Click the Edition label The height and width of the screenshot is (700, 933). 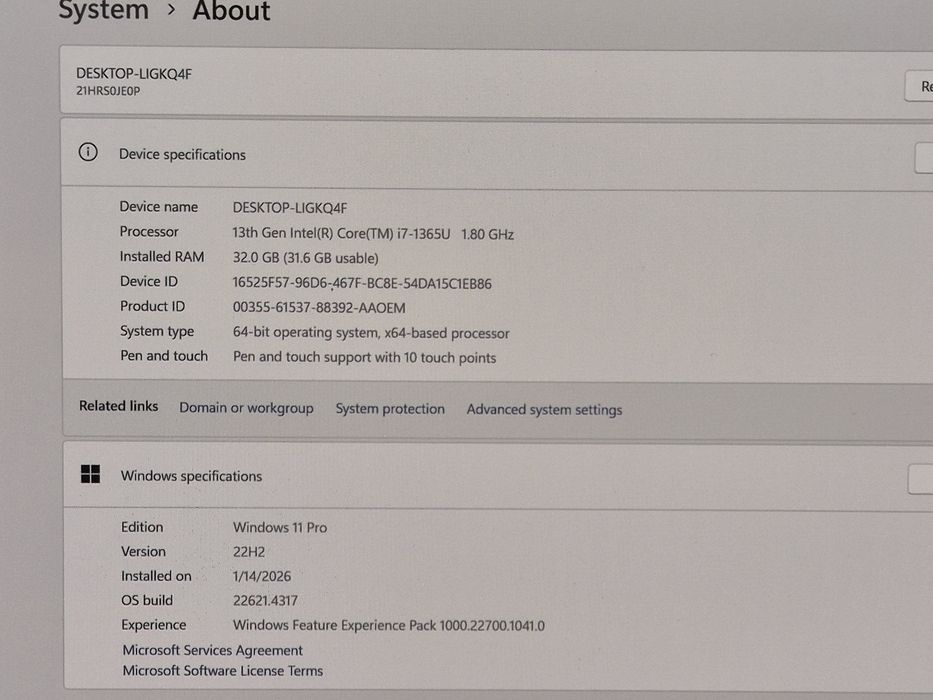coord(142,527)
